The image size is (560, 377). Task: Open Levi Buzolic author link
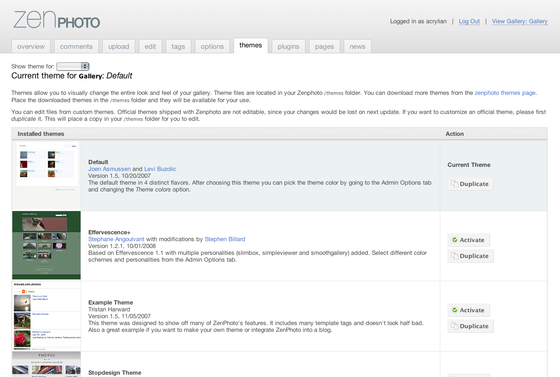160,169
